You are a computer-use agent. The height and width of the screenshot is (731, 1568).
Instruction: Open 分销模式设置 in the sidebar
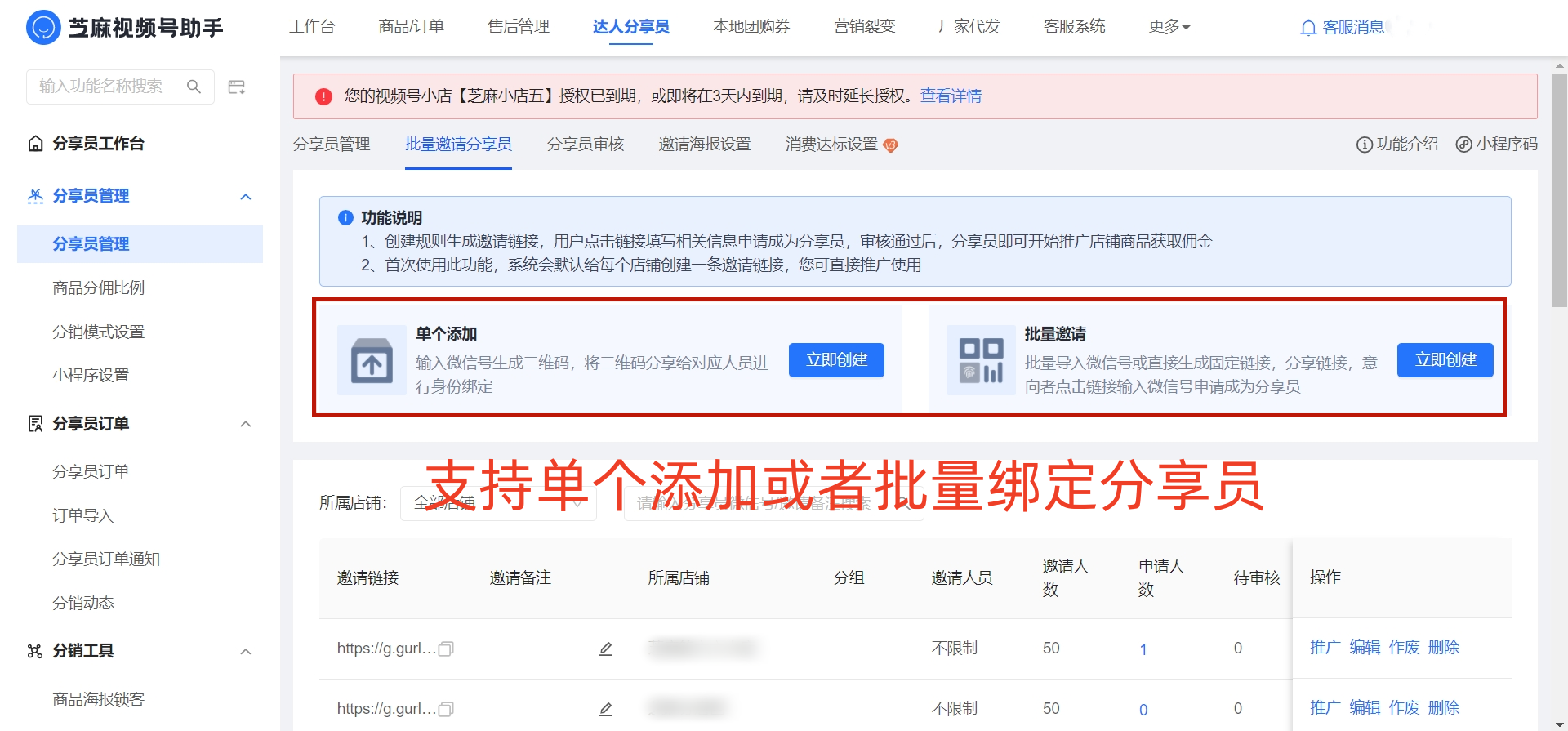coord(99,332)
